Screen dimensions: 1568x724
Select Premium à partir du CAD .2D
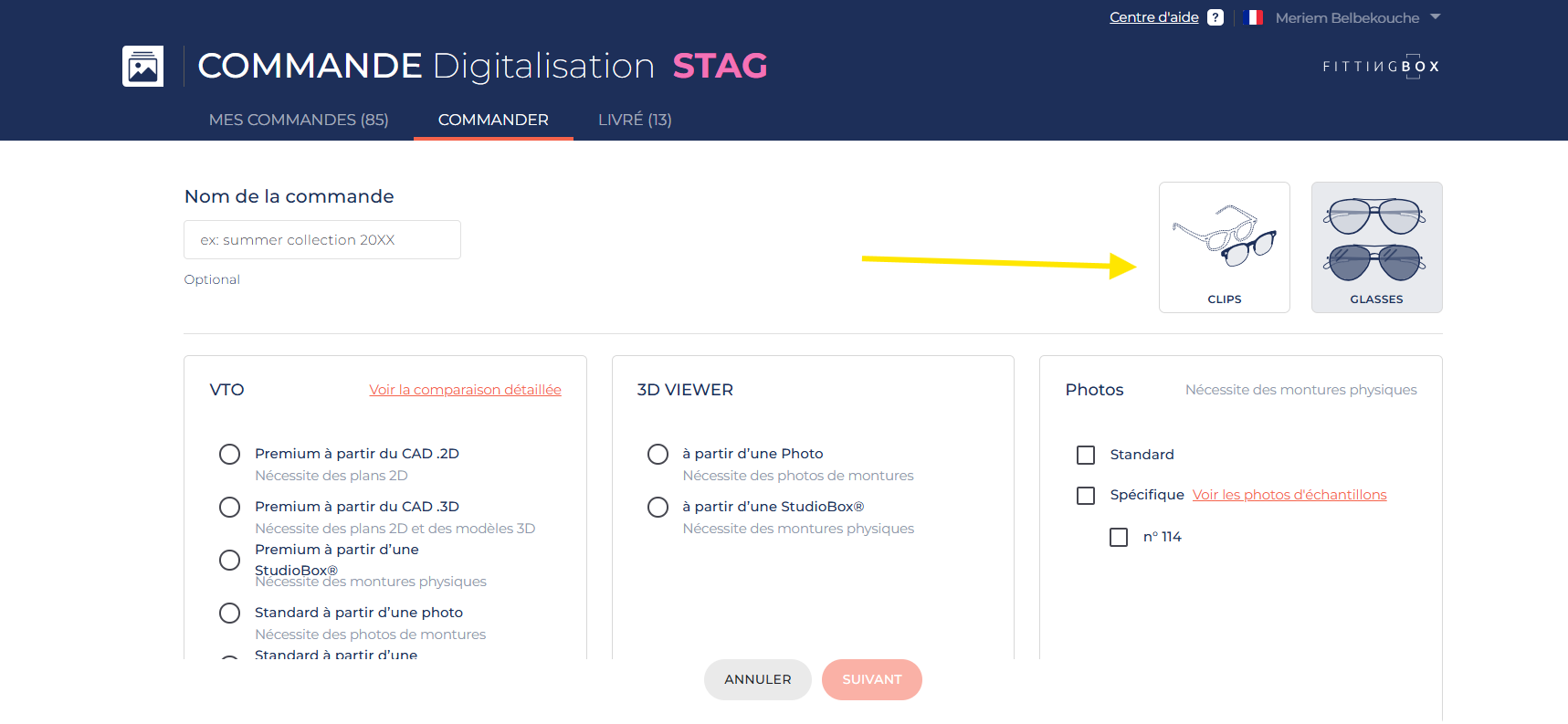(230, 455)
